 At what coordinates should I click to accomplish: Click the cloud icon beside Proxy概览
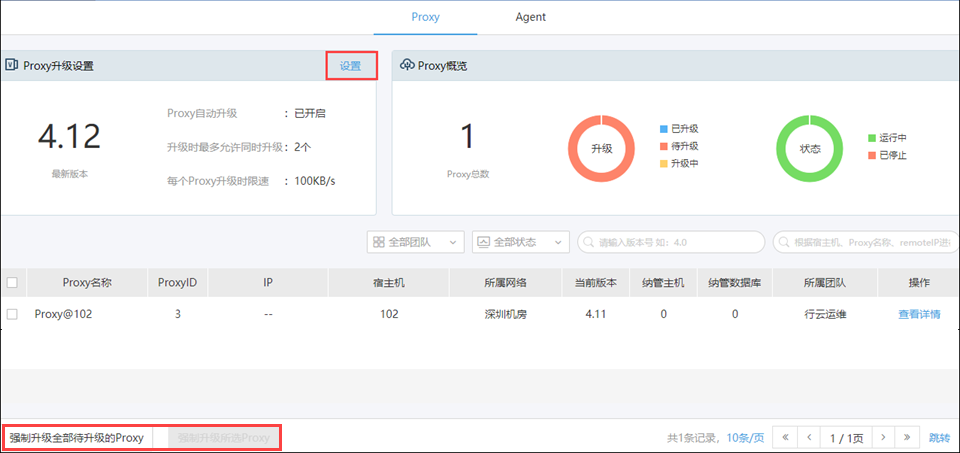click(x=406, y=66)
